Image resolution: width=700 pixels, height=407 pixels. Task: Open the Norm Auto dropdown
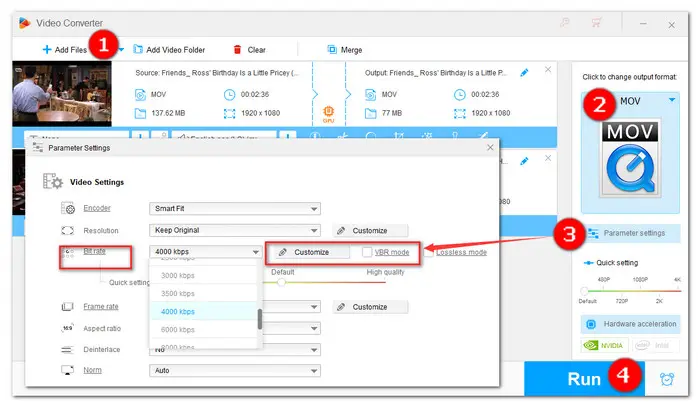[x=234, y=369]
